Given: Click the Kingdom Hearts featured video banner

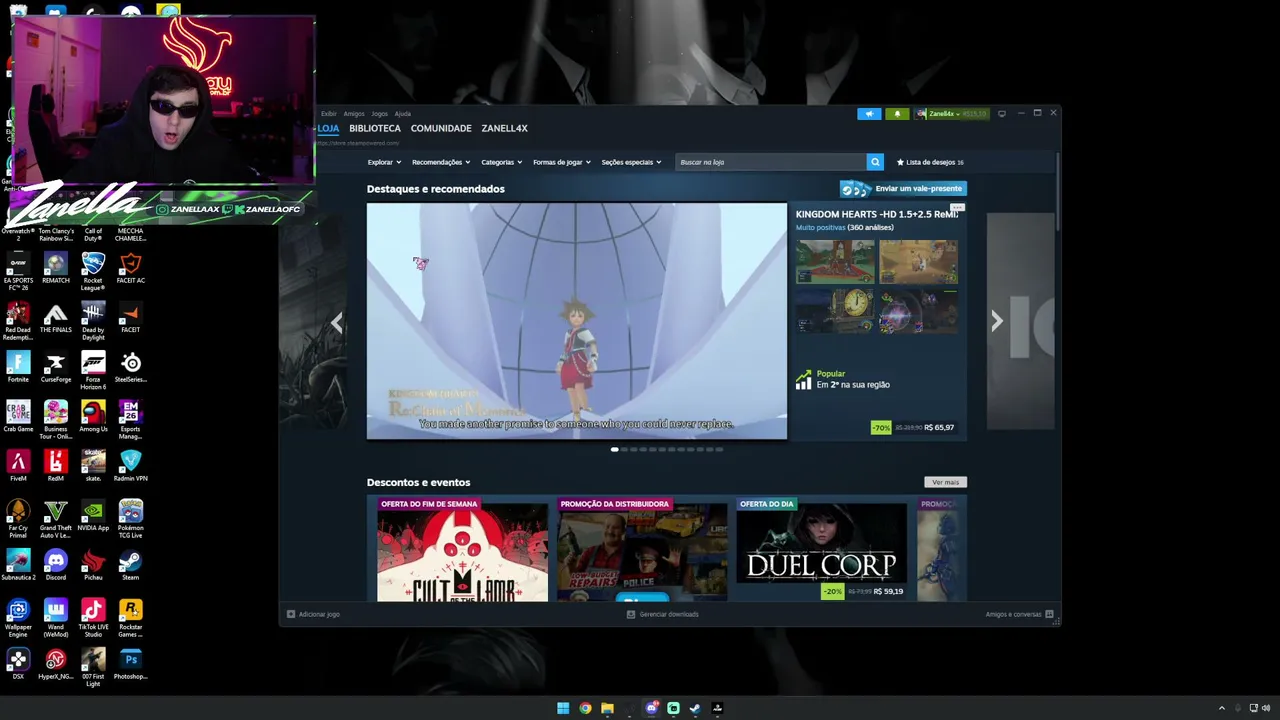Looking at the screenshot, I should 577,321.
